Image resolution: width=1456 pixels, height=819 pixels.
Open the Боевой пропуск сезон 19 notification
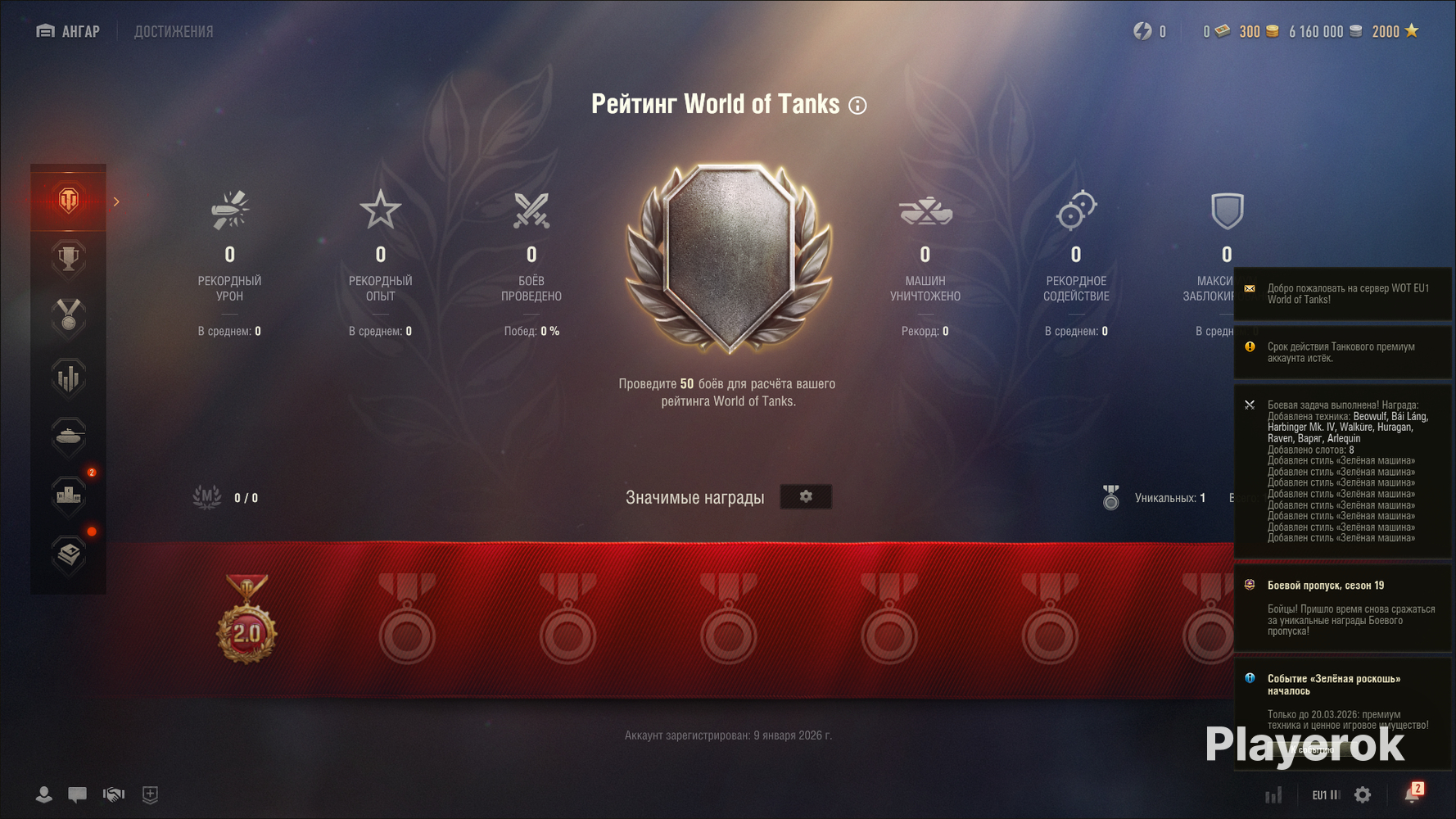tap(1342, 608)
